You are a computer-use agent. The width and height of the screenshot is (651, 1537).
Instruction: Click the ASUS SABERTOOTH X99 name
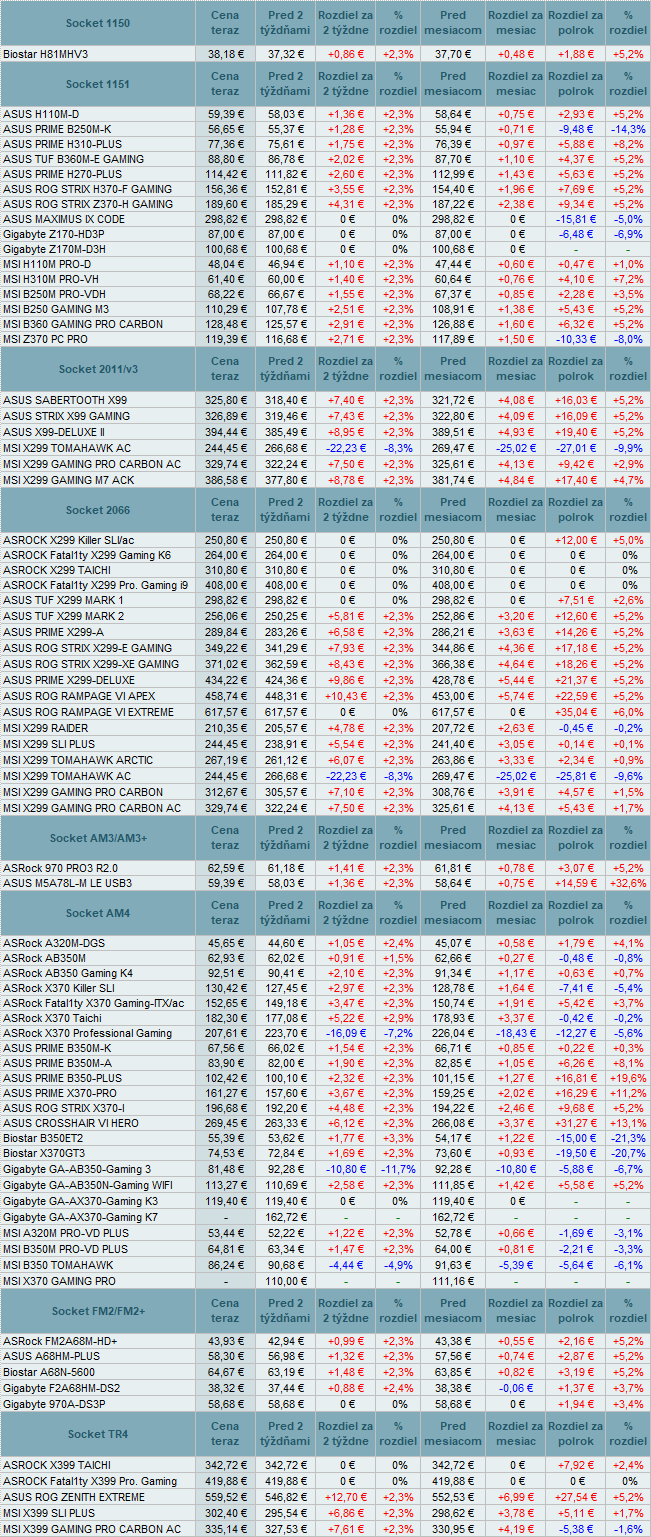65,400
